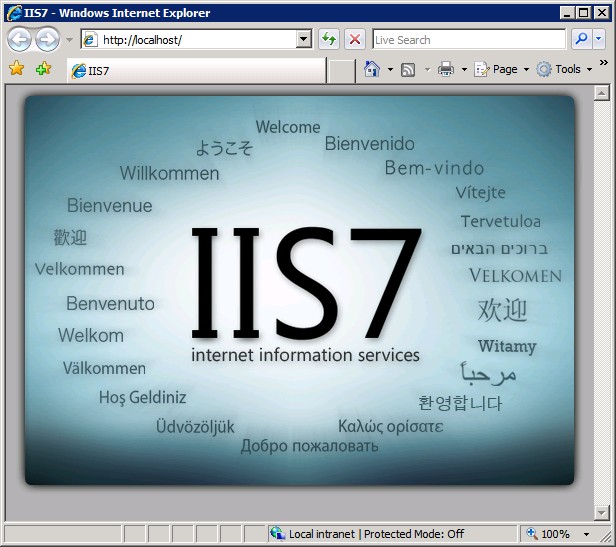The image size is (616, 547).
Task: Open the Tools menu
Action: pyautogui.click(x=564, y=70)
